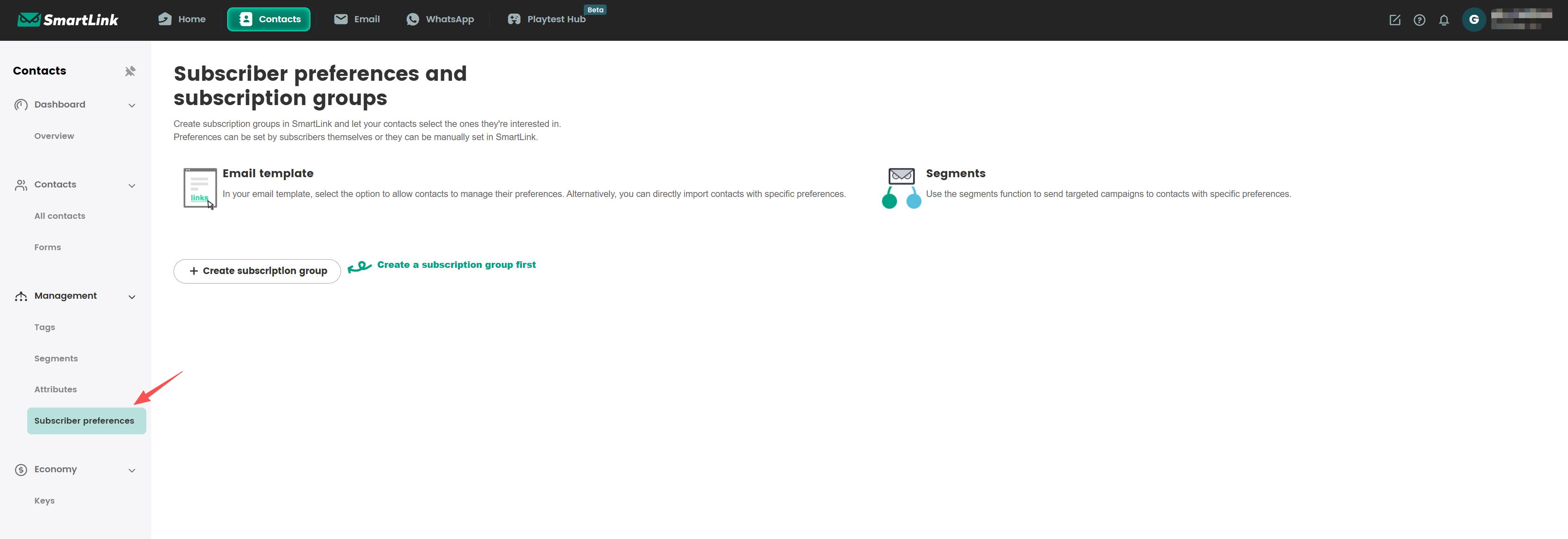Screen dimensions: 1568x539
Task: Click the compose edit icon in header
Action: tap(1394, 20)
